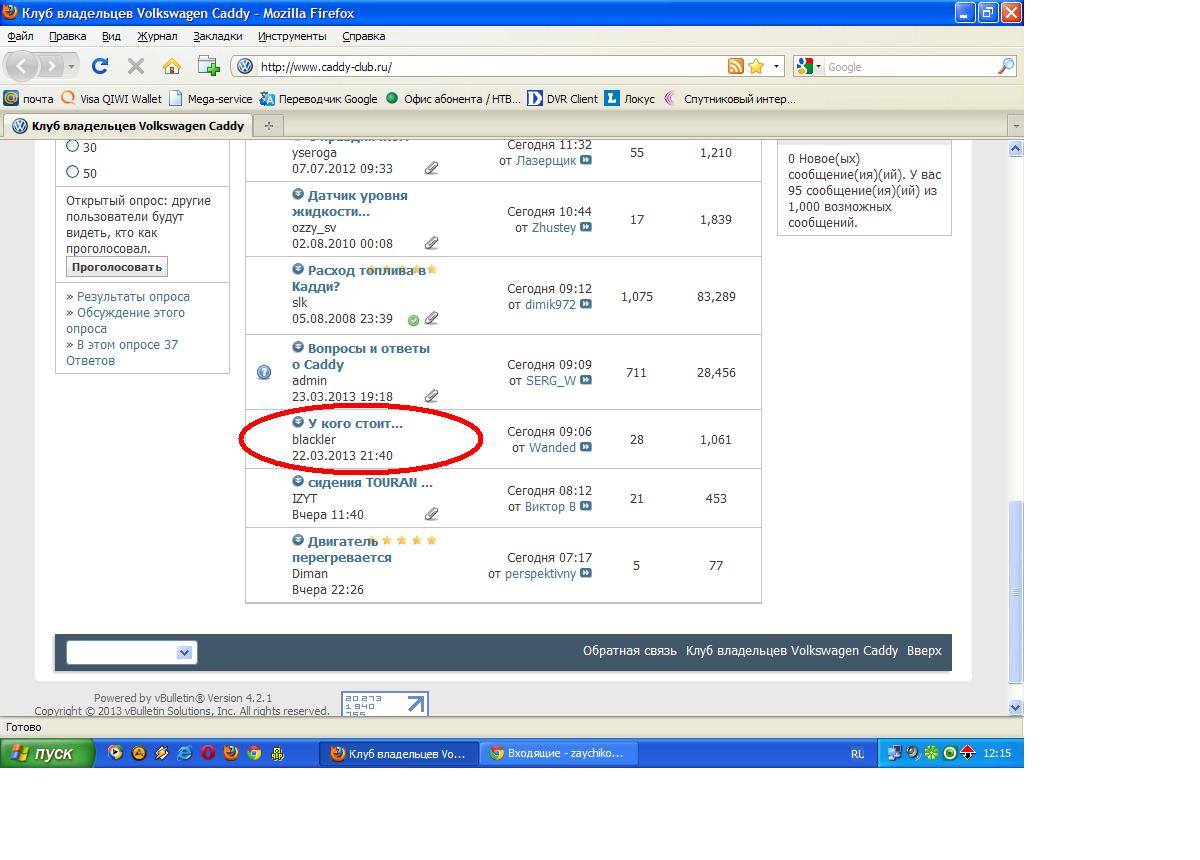Click the new-tab toolbar icon with green plus
Image resolution: width=1200 pixels, height=860 pixels.
pyautogui.click(x=208, y=66)
